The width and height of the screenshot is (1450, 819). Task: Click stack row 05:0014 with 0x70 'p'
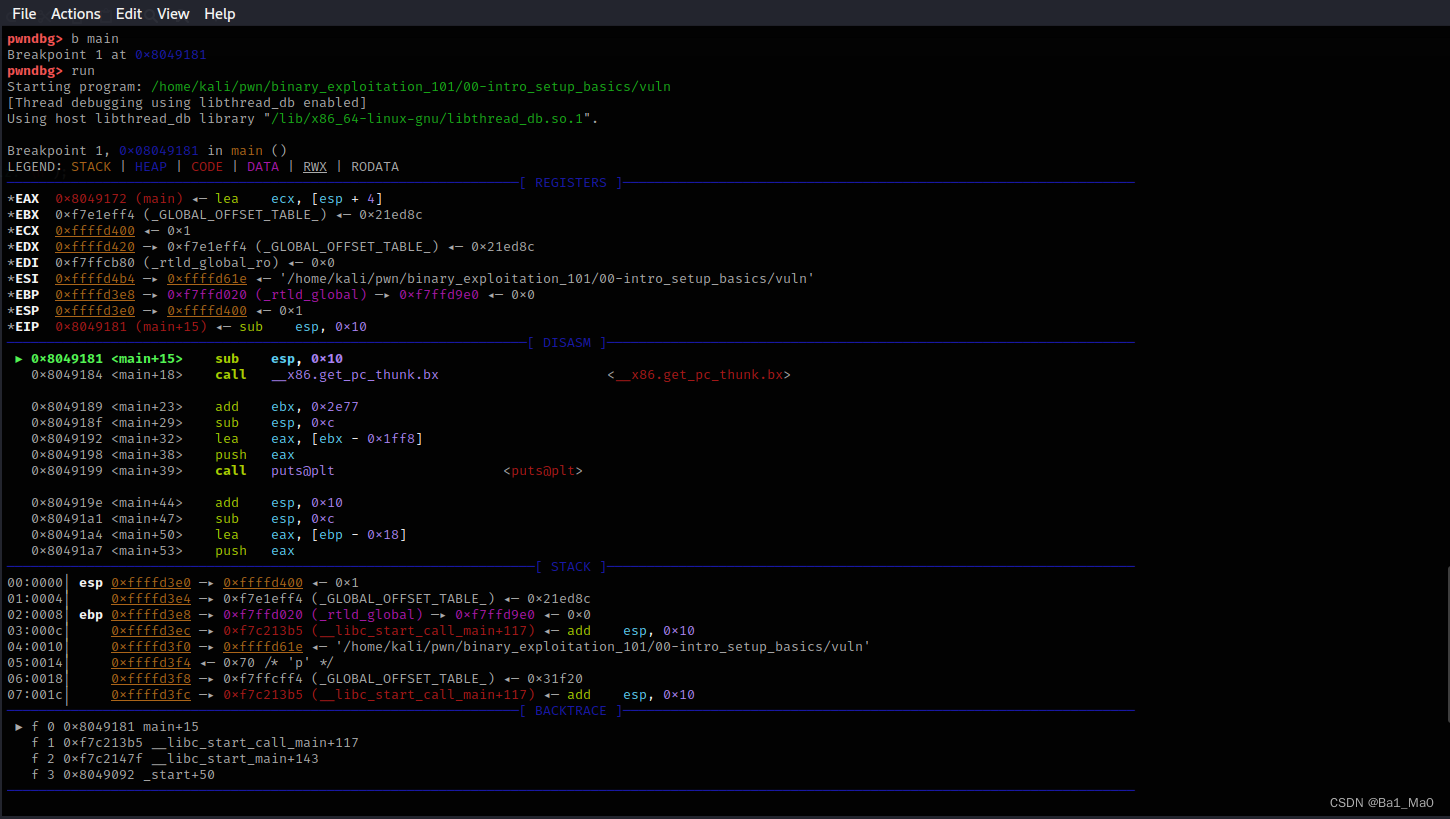tap(171, 663)
